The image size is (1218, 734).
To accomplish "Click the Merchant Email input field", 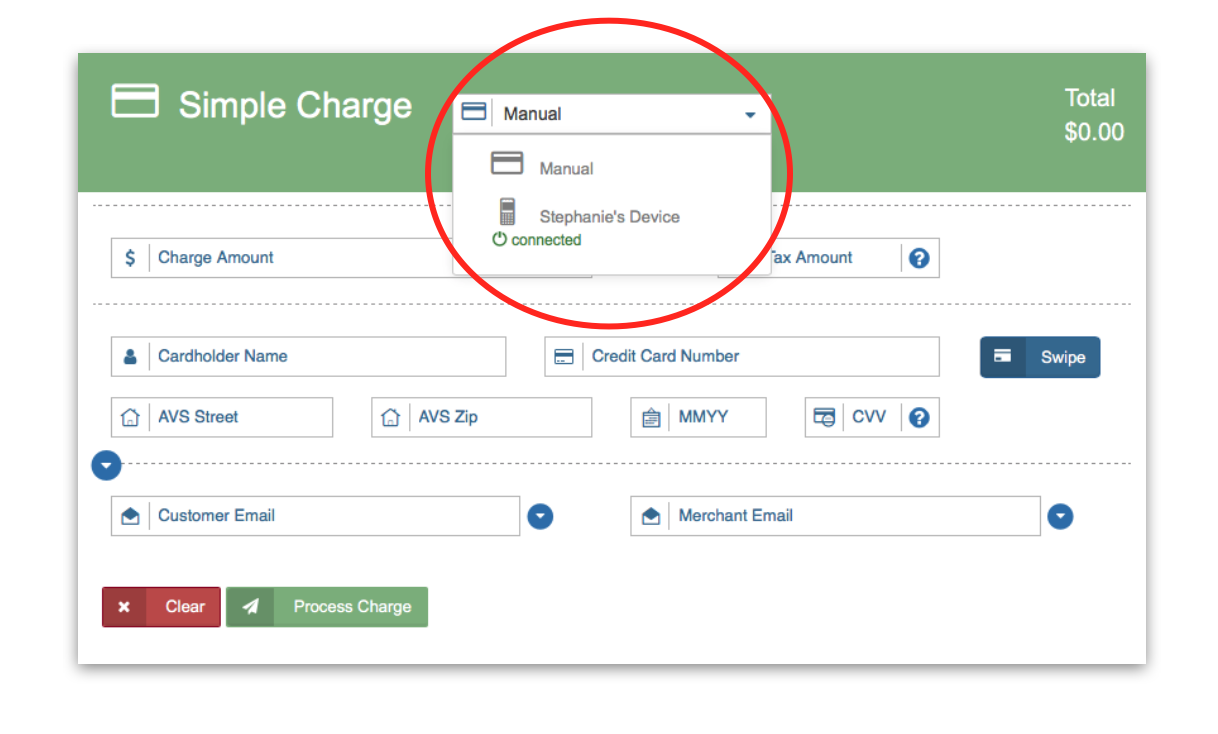I will point(853,516).
